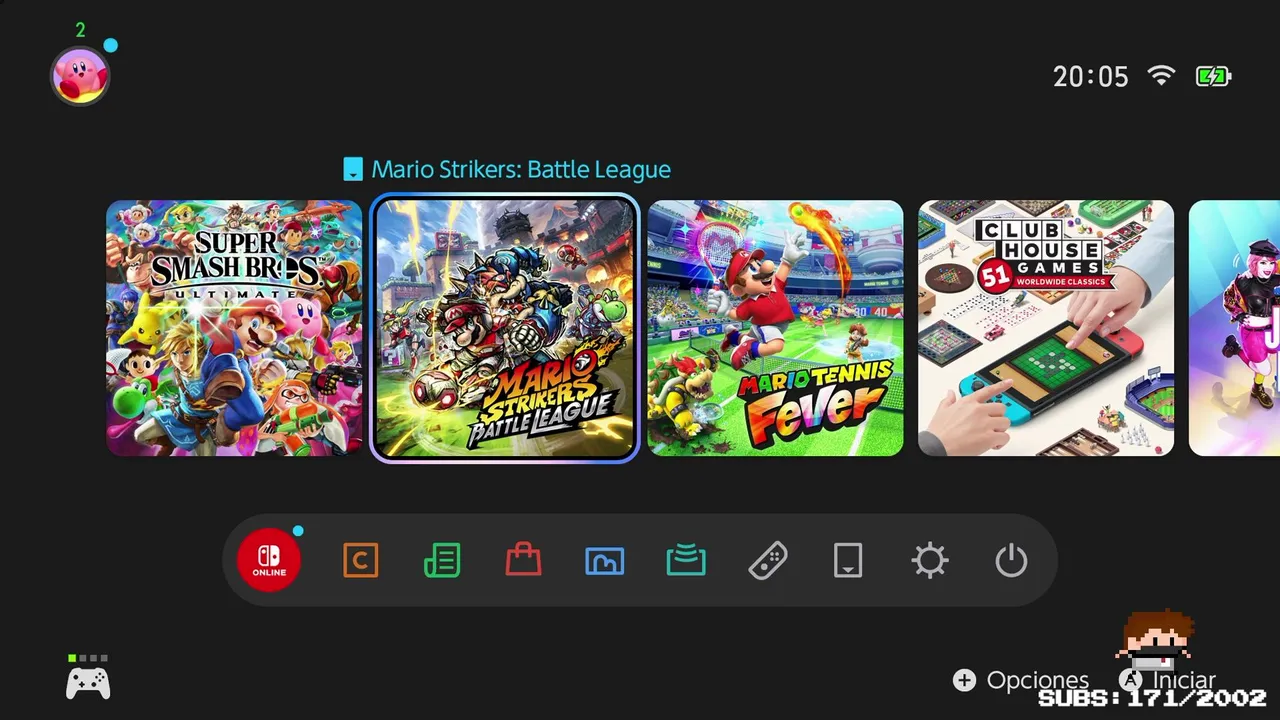Open the Controllers joy-con icon

pyautogui.click(x=767, y=561)
